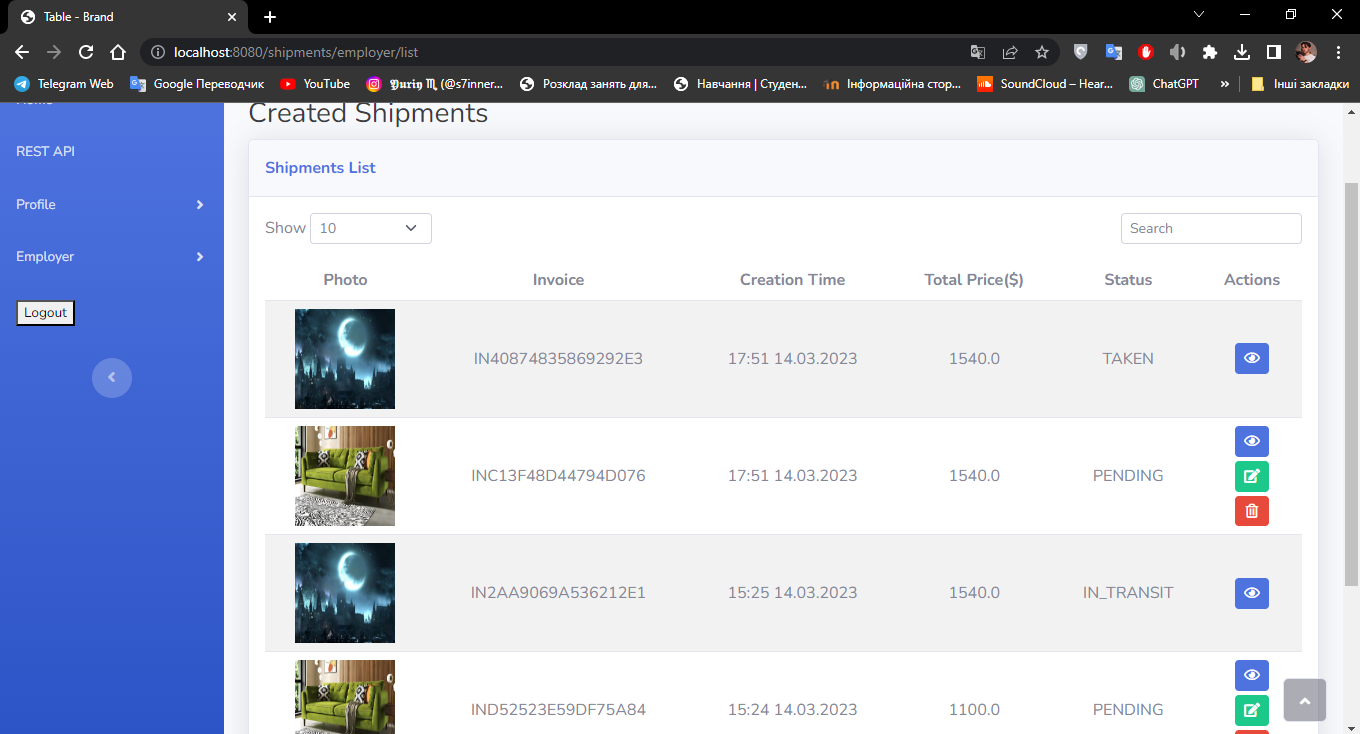Close the Table - Brand tab
The image size is (1360, 734).
point(232,17)
